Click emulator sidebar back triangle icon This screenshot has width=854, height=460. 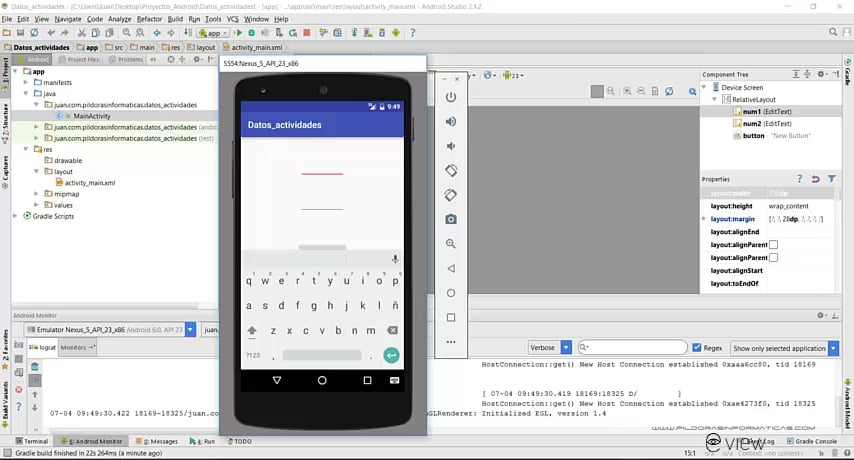coord(450,268)
